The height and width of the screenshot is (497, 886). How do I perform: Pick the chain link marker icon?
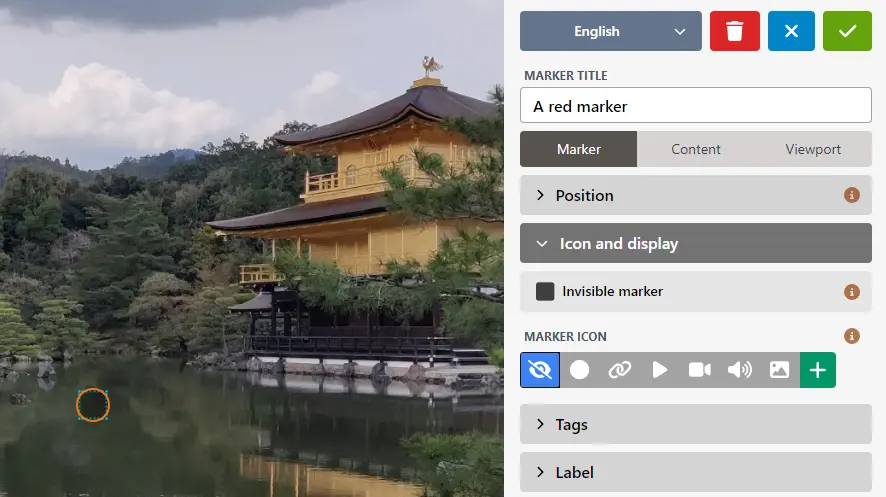[x=620, y=370]
